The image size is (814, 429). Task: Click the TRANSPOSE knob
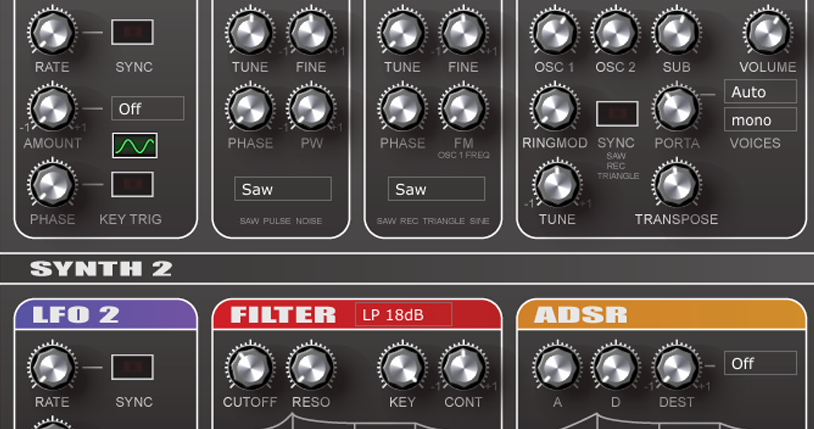click(674, 184)
